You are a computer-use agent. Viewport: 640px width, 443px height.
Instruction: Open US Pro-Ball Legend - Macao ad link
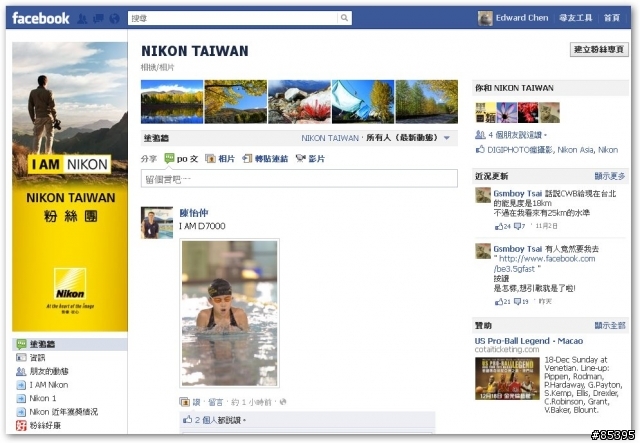click(529, 341)
